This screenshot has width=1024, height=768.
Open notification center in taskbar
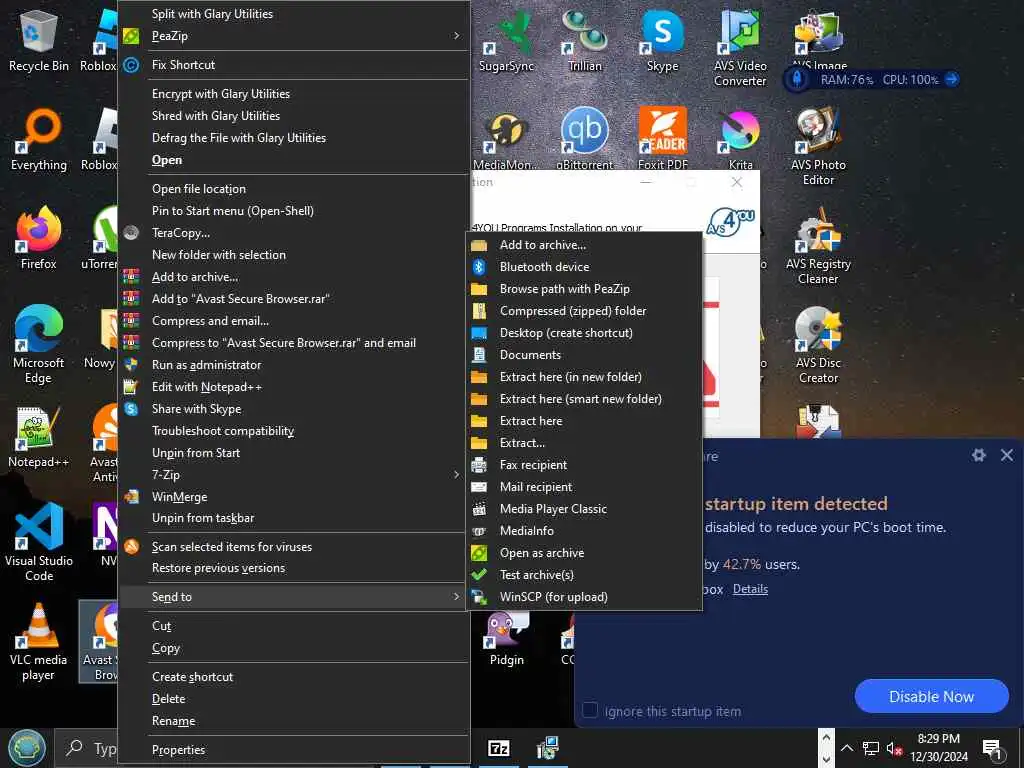click(x=992, y=748)
